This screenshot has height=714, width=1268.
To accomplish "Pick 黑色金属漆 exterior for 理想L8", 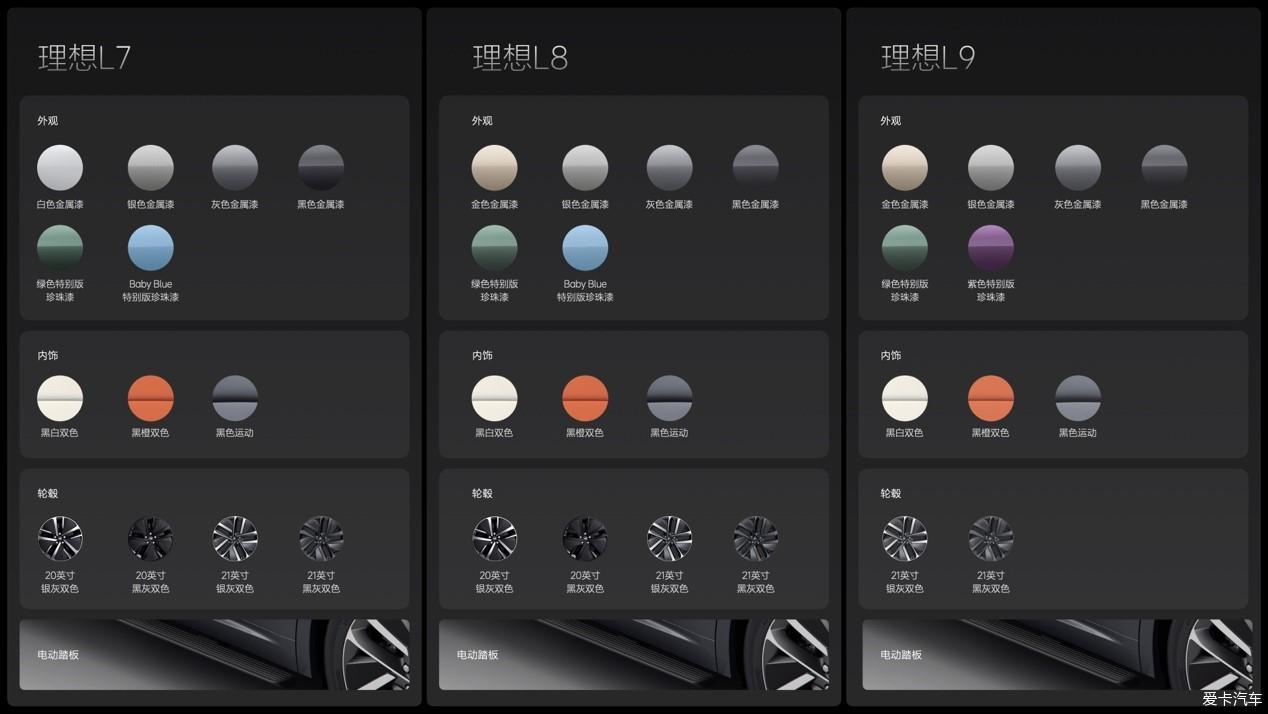I will pyautogui.click(x=756, y=167).
